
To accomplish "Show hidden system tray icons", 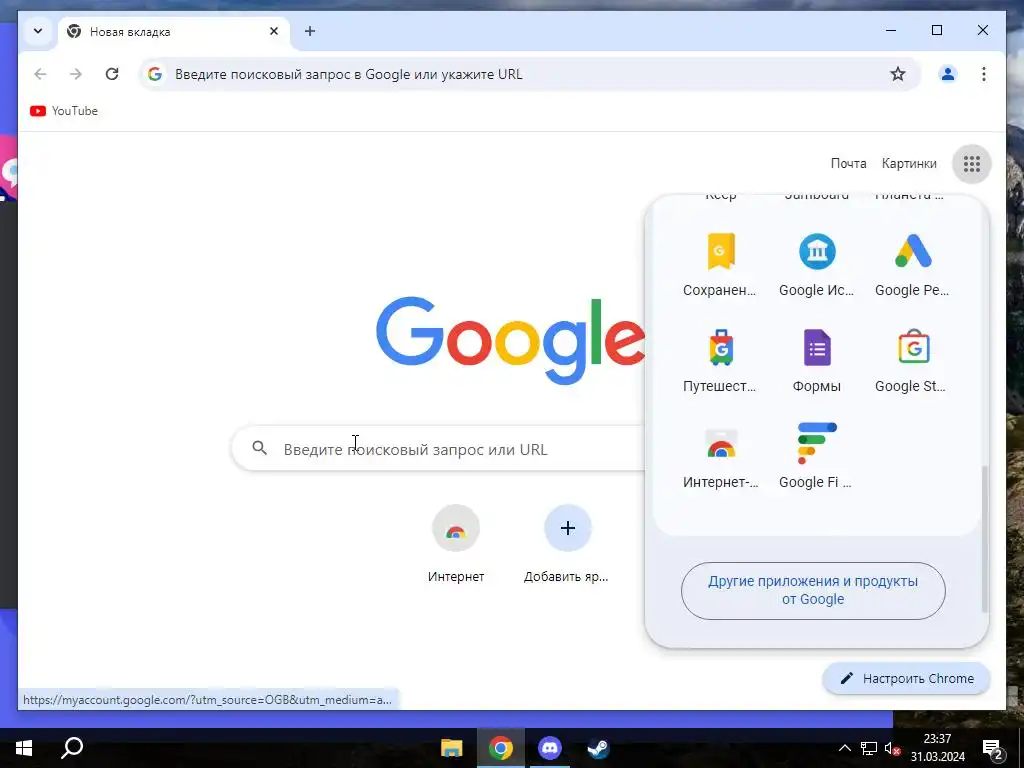I will tap(844, 748).
